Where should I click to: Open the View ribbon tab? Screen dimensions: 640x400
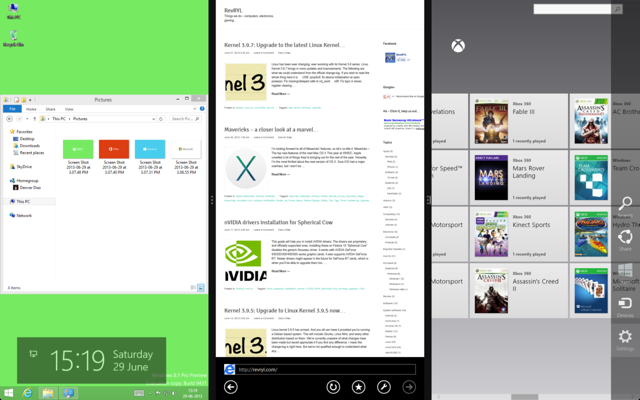(x=69, y=109)
